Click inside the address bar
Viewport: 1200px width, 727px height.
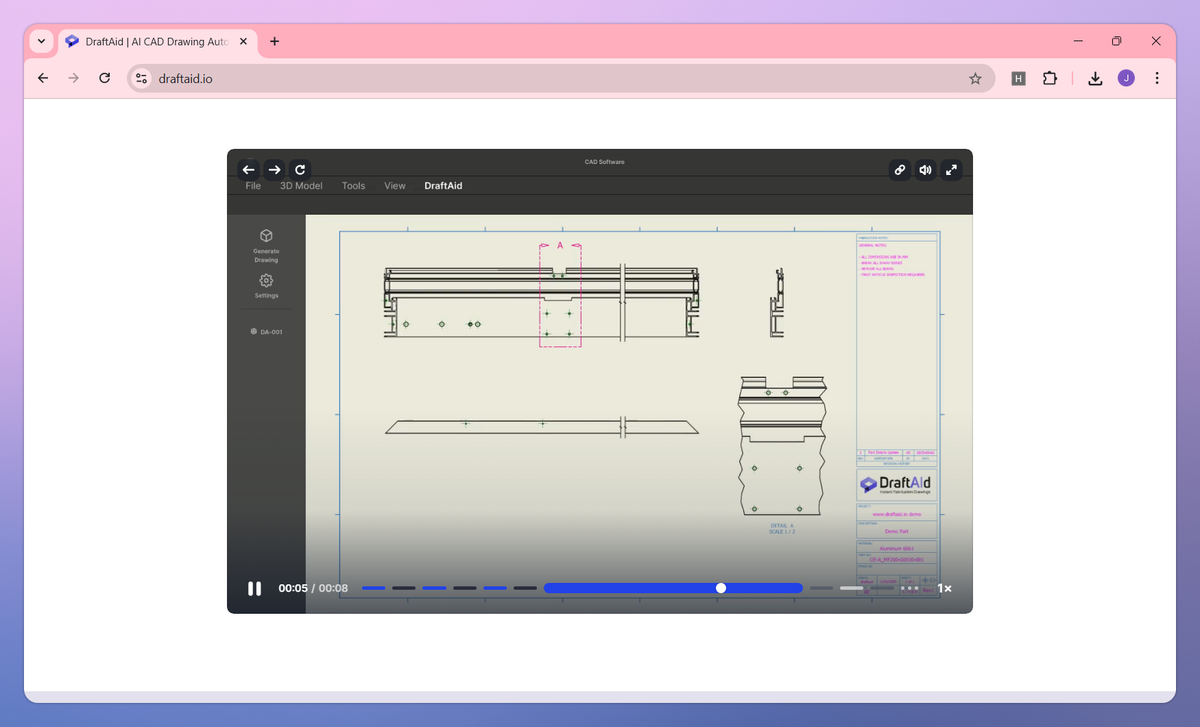400,77
